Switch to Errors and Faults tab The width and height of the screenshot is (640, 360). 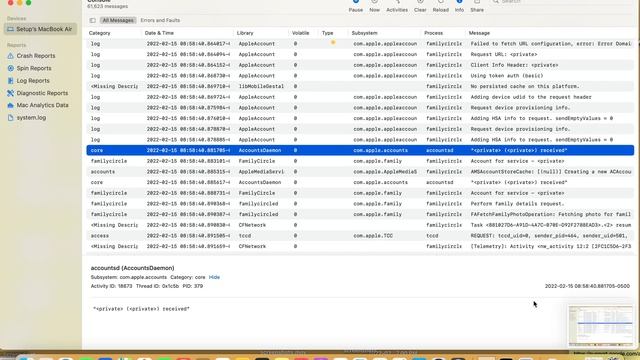tap(160, 20)
